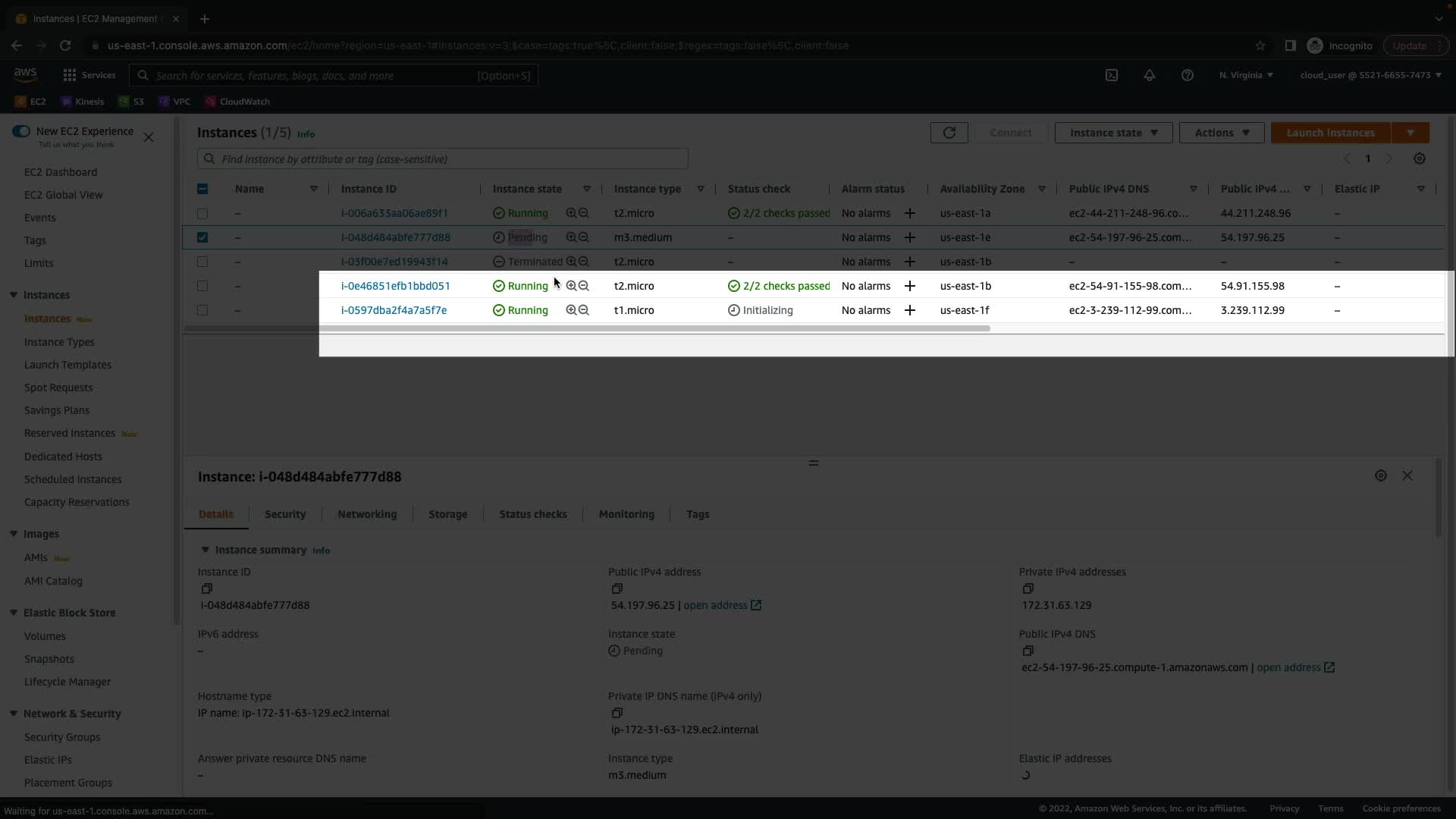The height and width of the screenshot is (819, 1456).
Task: Select checkbox for instance i-006a633aa06ae89f1
Action: (202, 213)
